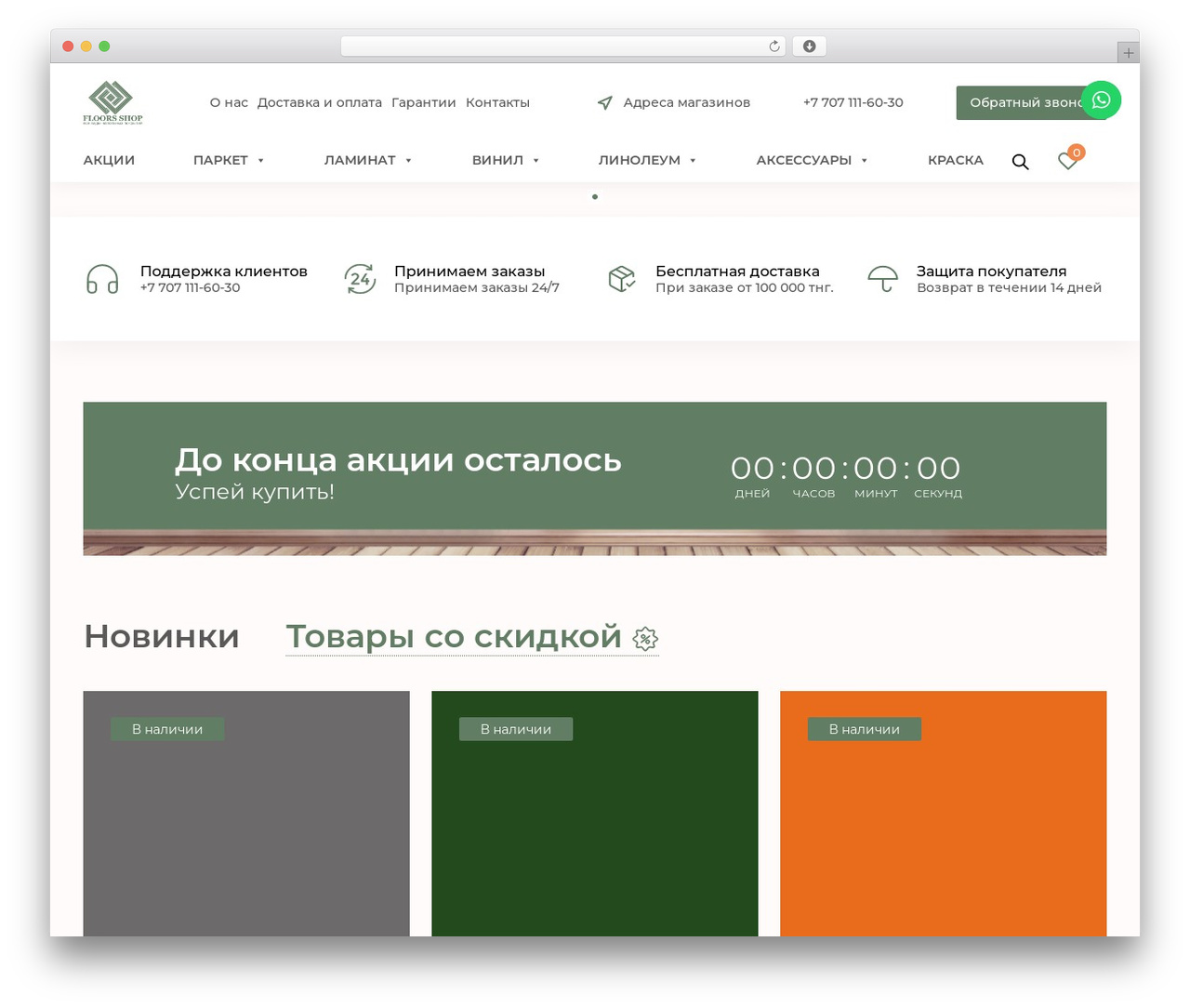Image resolution: width=1190 pixels, height=1008 pixels.
Task: Click the discount percent badge icon
Action: [645, 638]
